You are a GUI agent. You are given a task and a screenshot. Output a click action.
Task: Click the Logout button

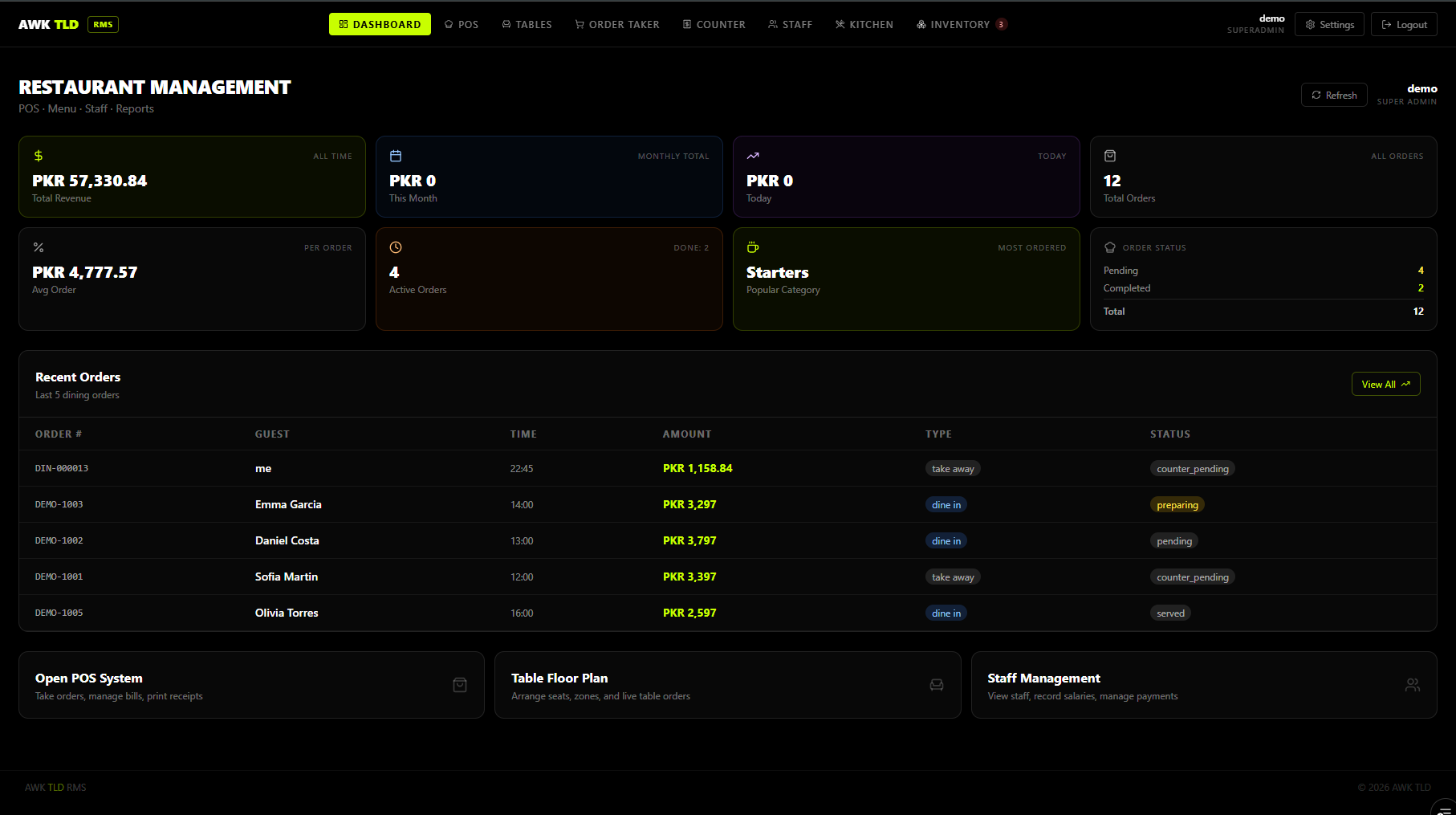(x=1404, y=25)
